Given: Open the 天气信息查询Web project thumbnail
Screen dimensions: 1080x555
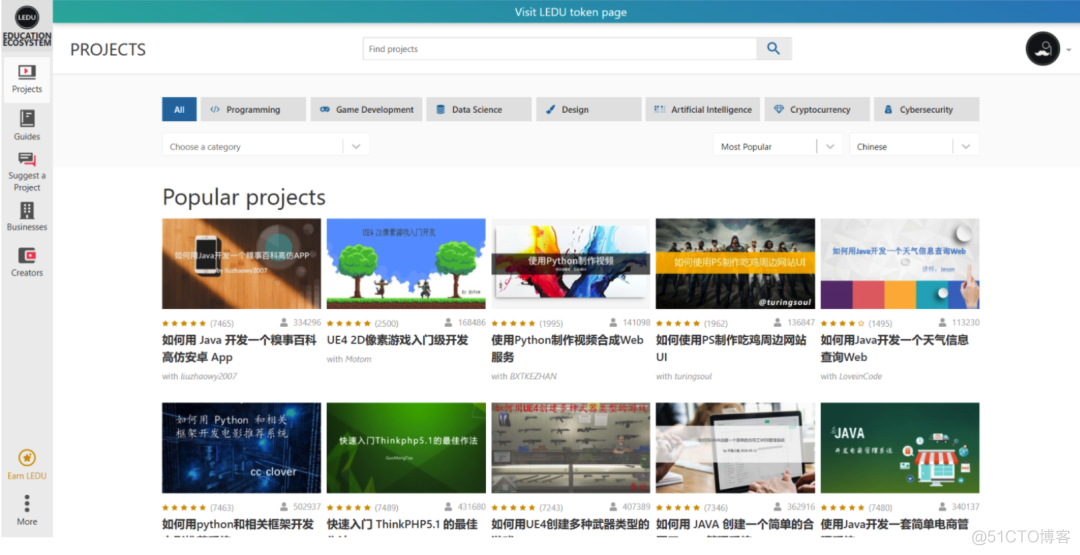Looking at the screenshot, I should coord(900,264).
